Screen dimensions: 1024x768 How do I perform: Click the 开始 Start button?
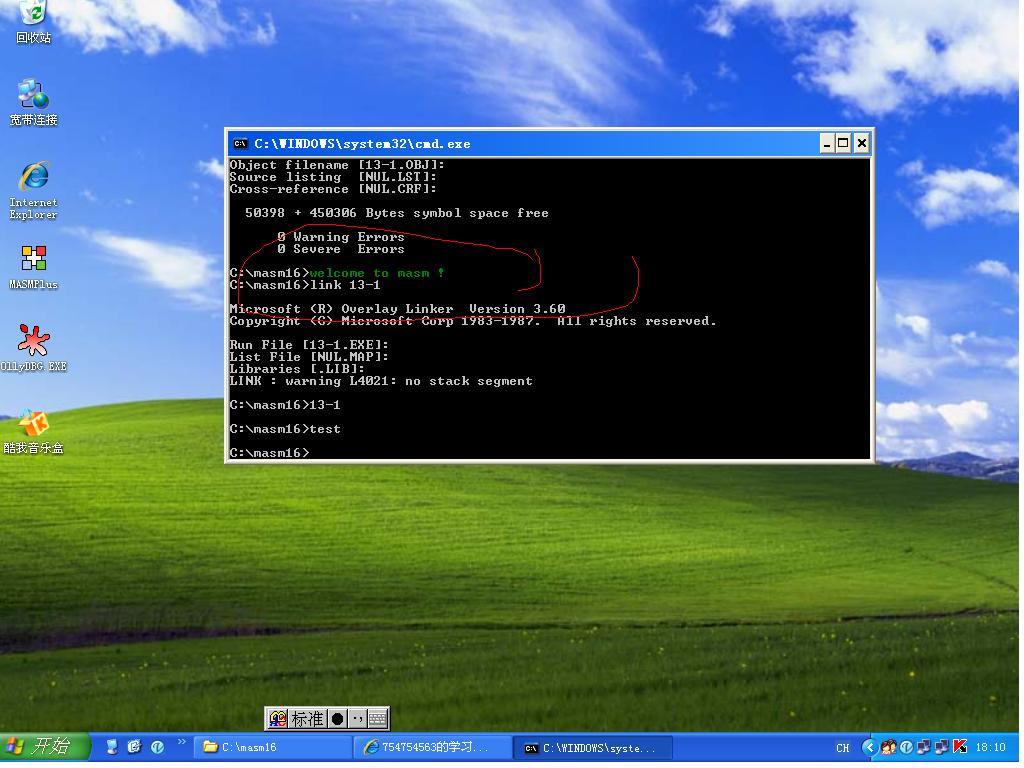point(44,746)
